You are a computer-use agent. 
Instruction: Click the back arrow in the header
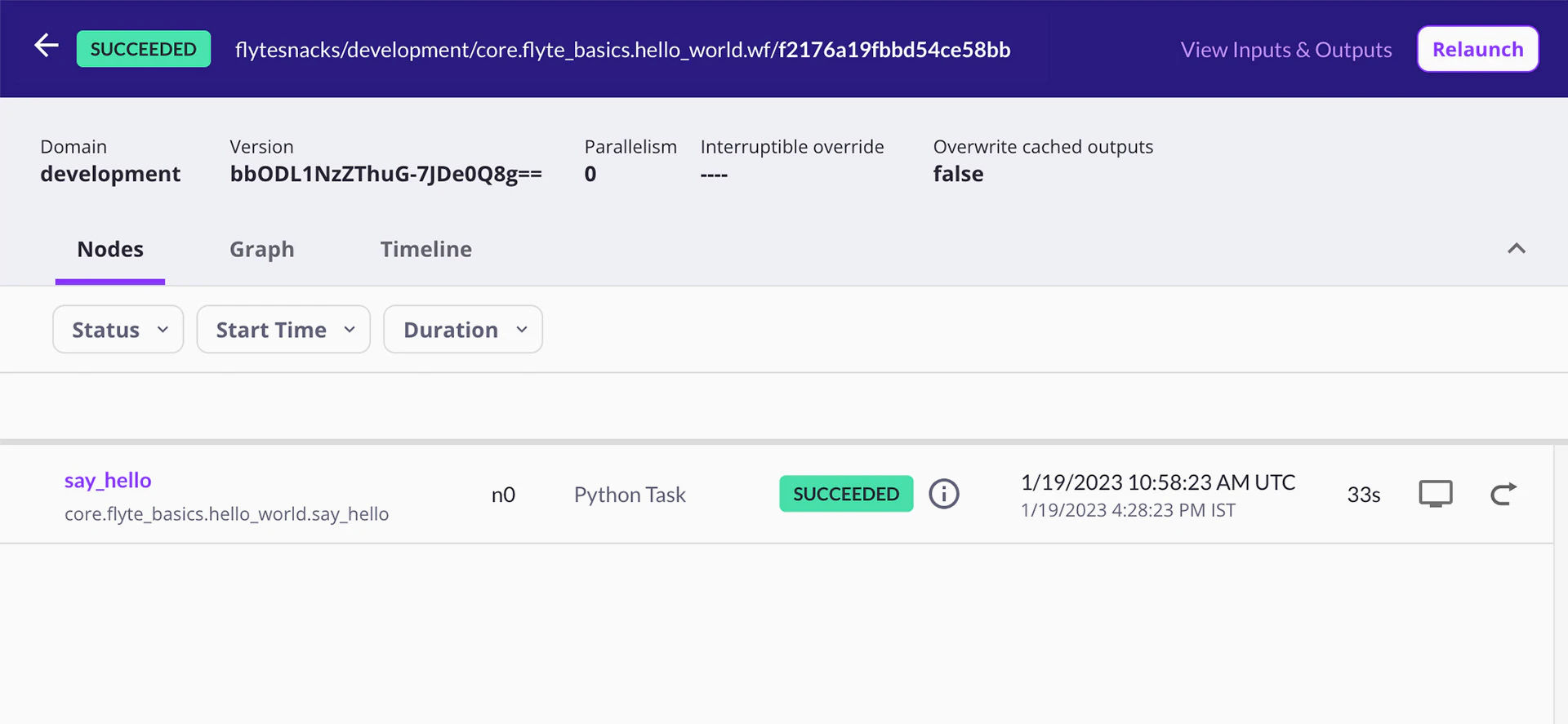coord(47,47)
